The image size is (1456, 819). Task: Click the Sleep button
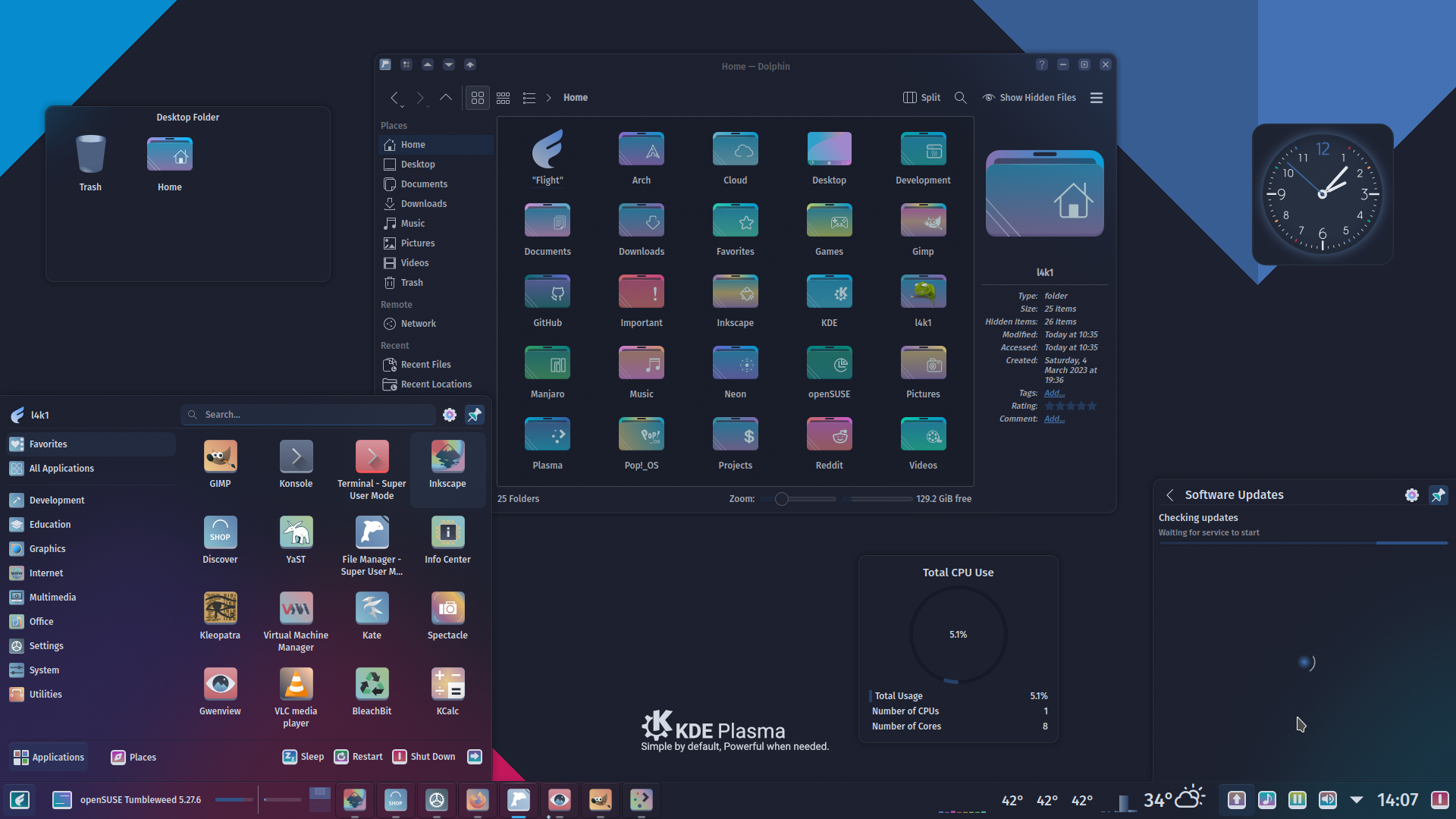pyautogui.click(x=303, y=757)
